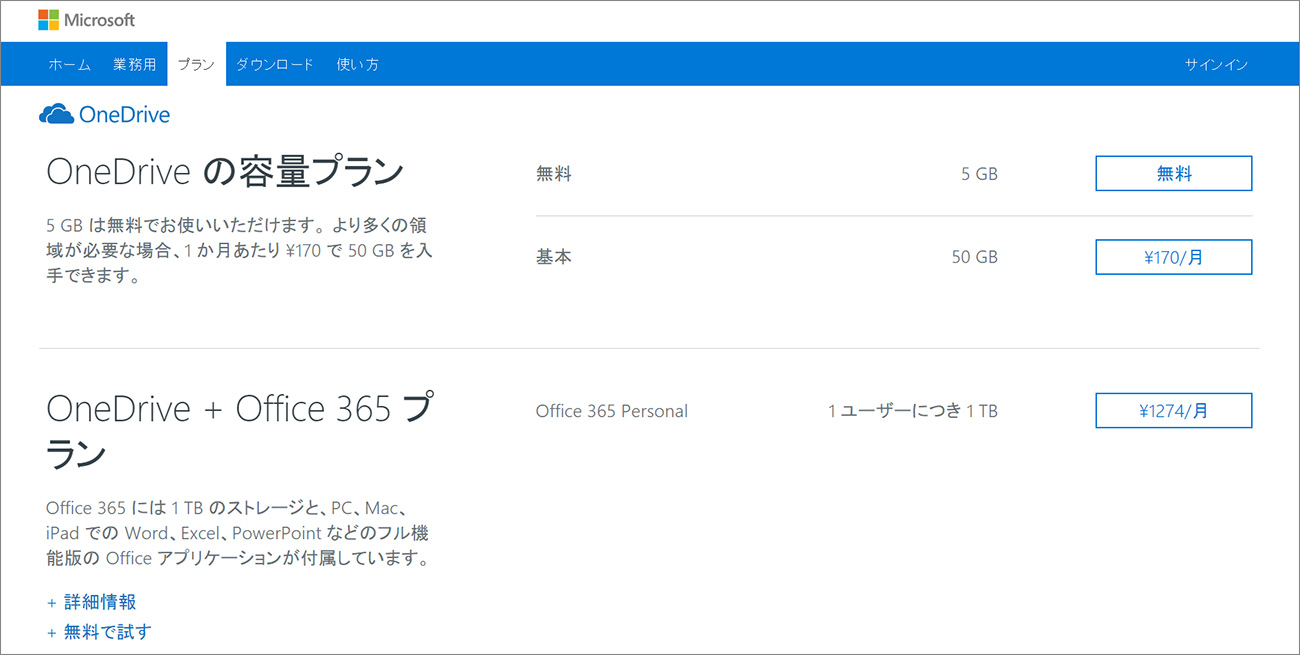Choose the 無料 5 GB plan button

tap(1174, 173)
